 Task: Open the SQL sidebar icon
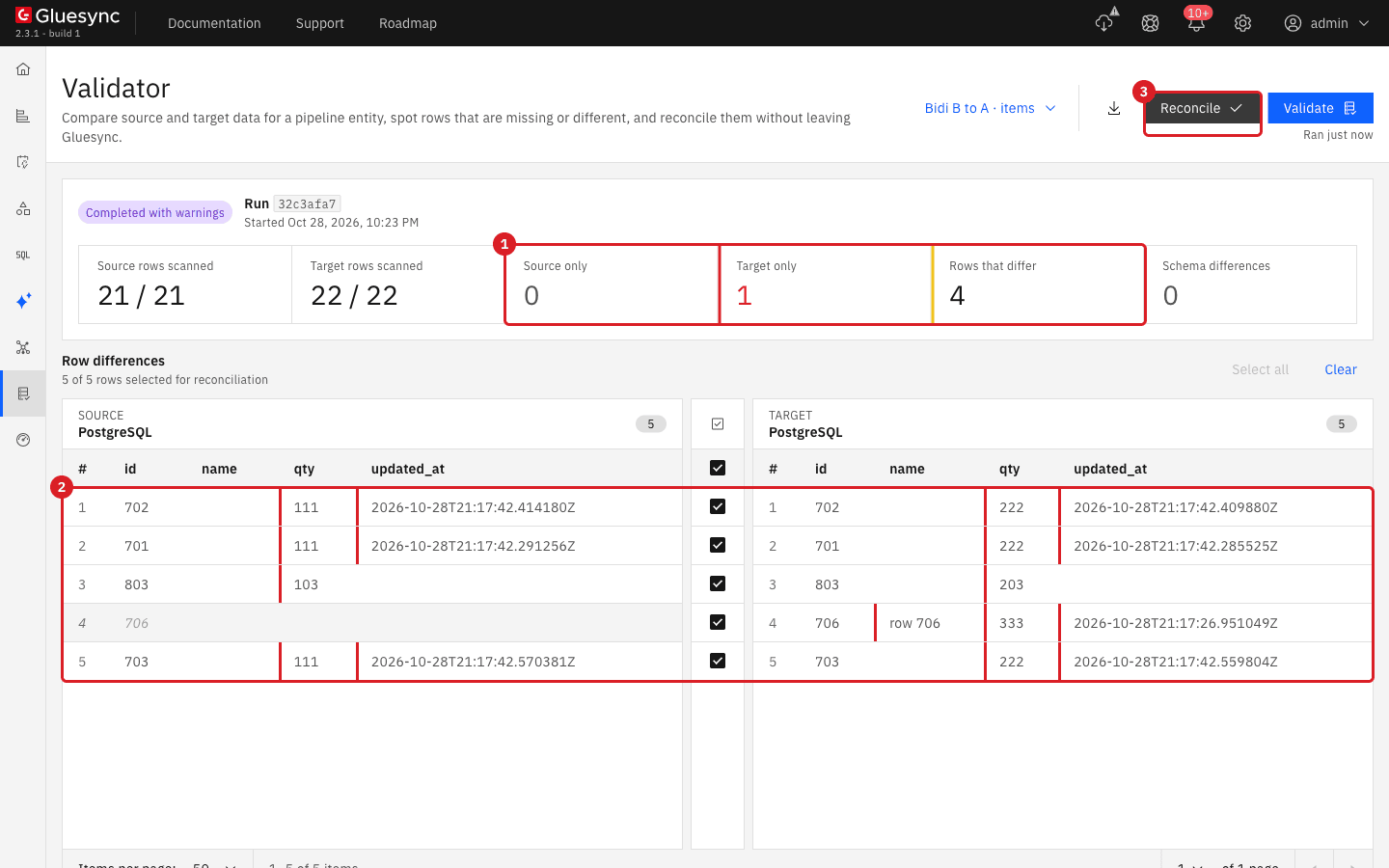tap(23, 255)
